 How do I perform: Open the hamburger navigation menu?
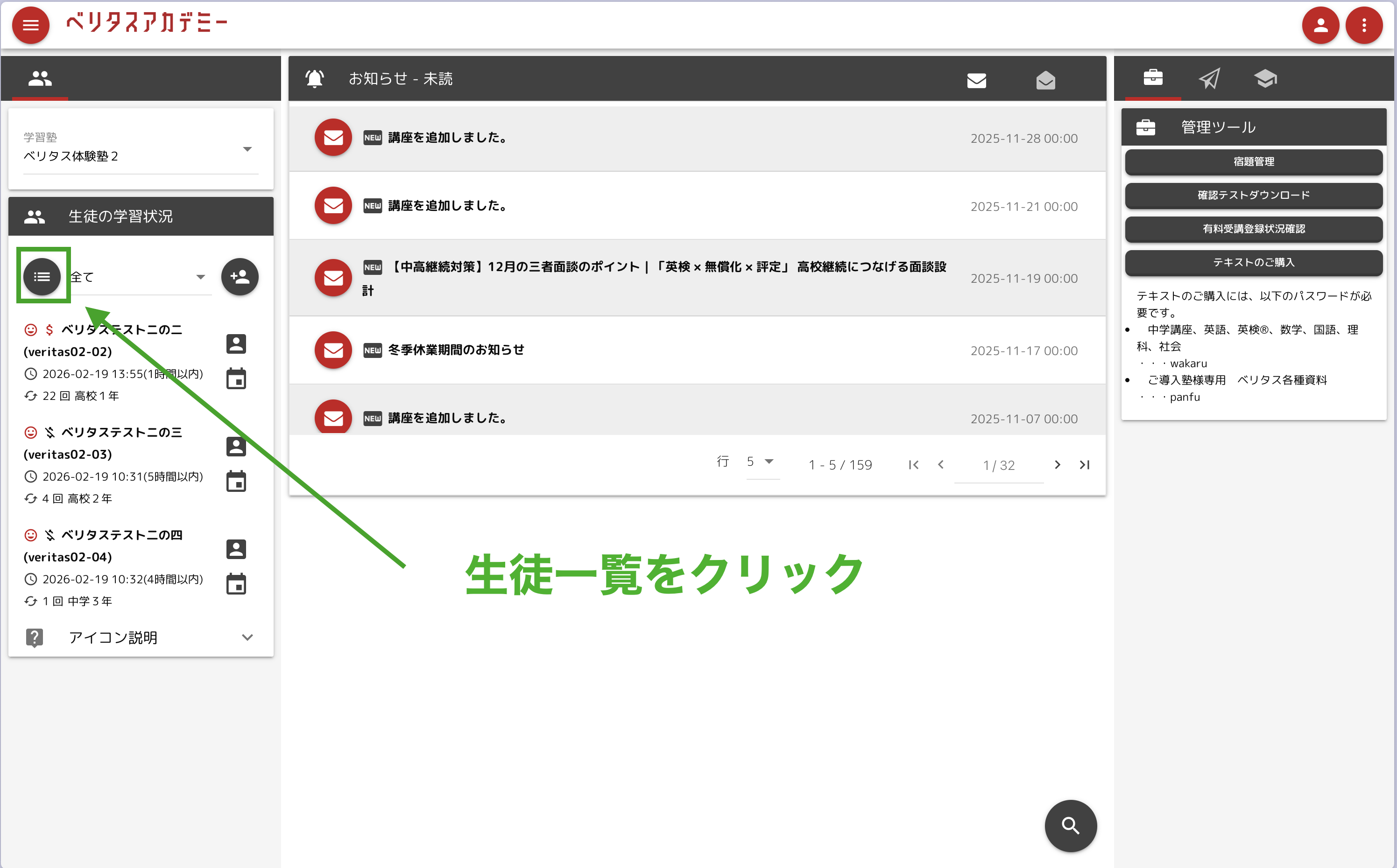point(30,25)
